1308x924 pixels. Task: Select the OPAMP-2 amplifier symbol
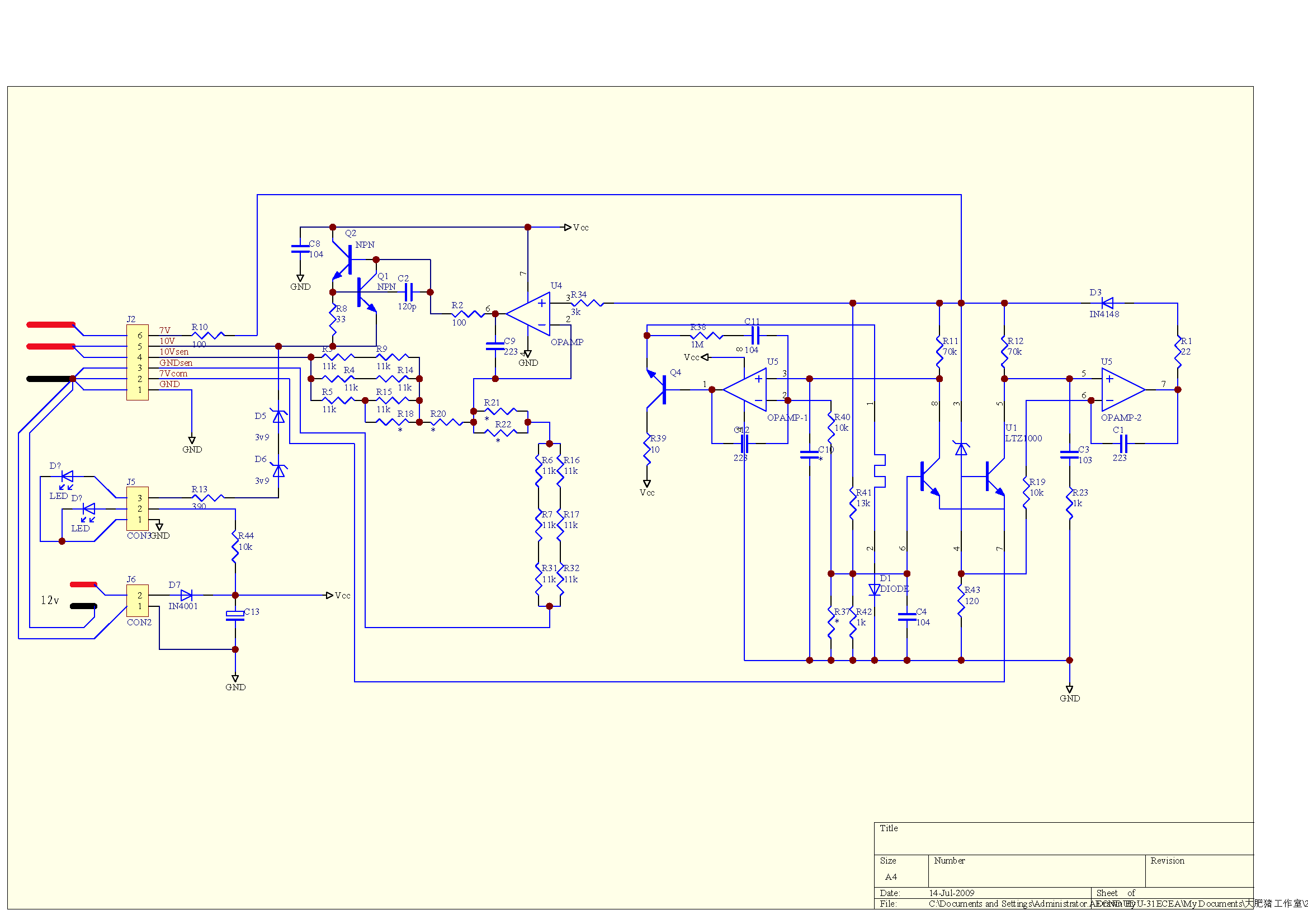click(1123, 390)
